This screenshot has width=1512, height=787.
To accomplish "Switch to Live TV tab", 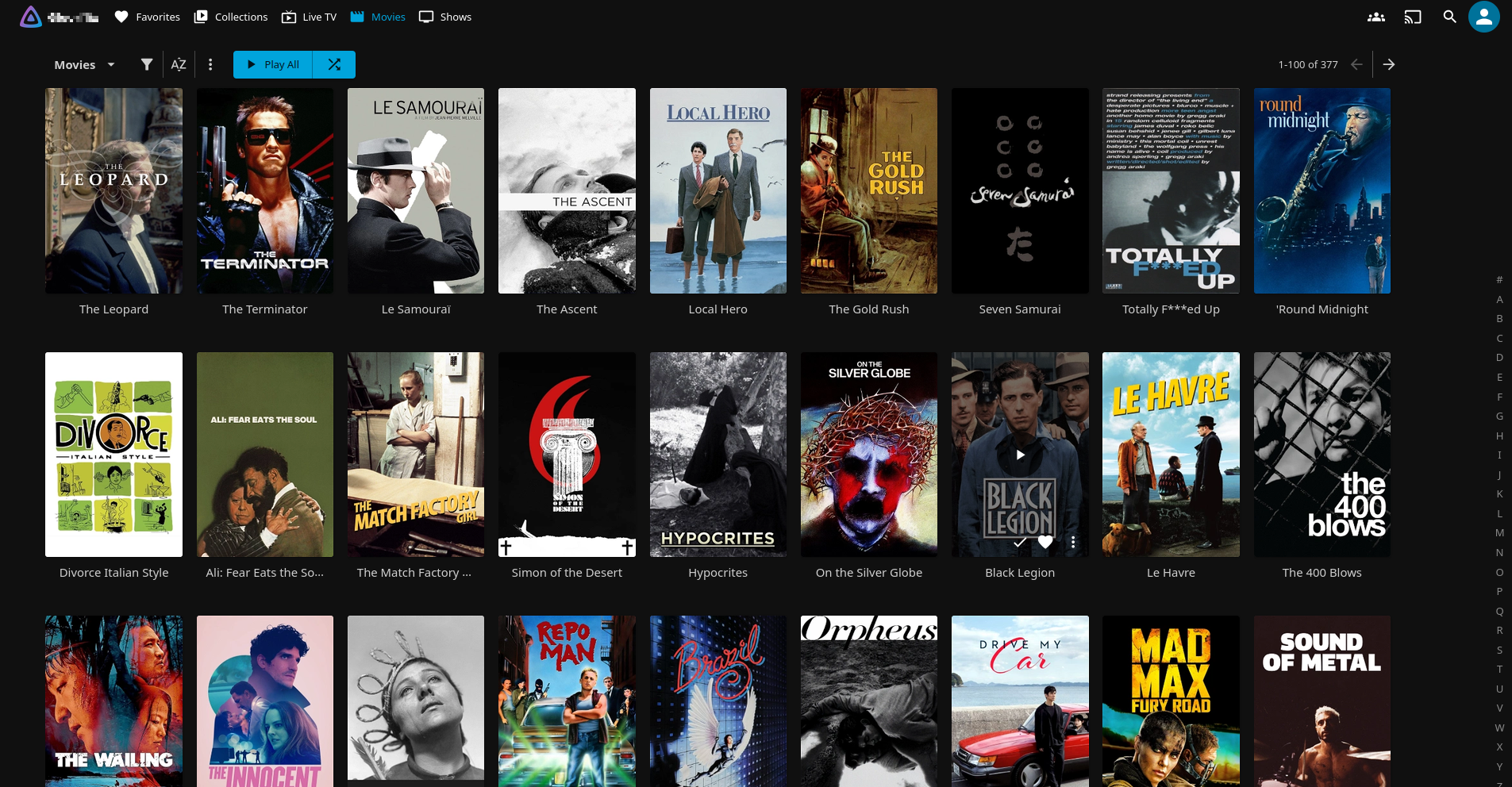I will click(x=310, y=17).
